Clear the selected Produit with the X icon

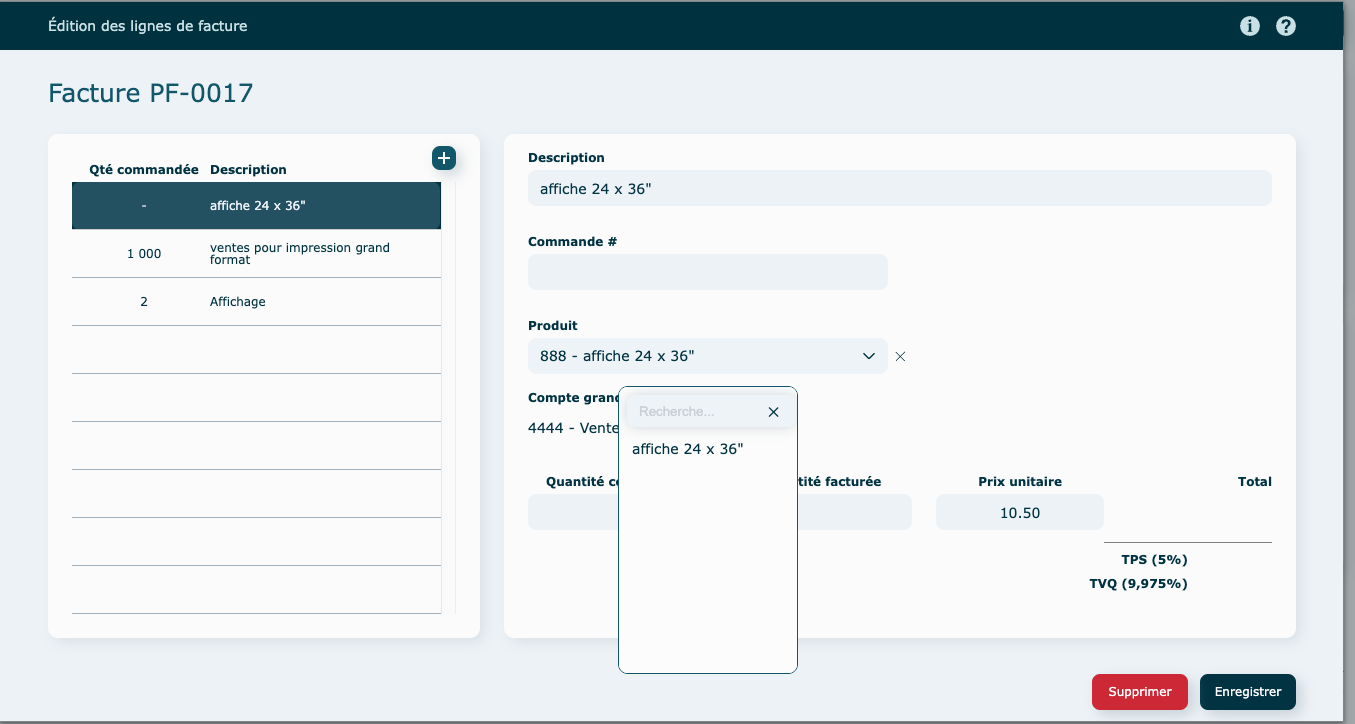[x=900, y=356]
